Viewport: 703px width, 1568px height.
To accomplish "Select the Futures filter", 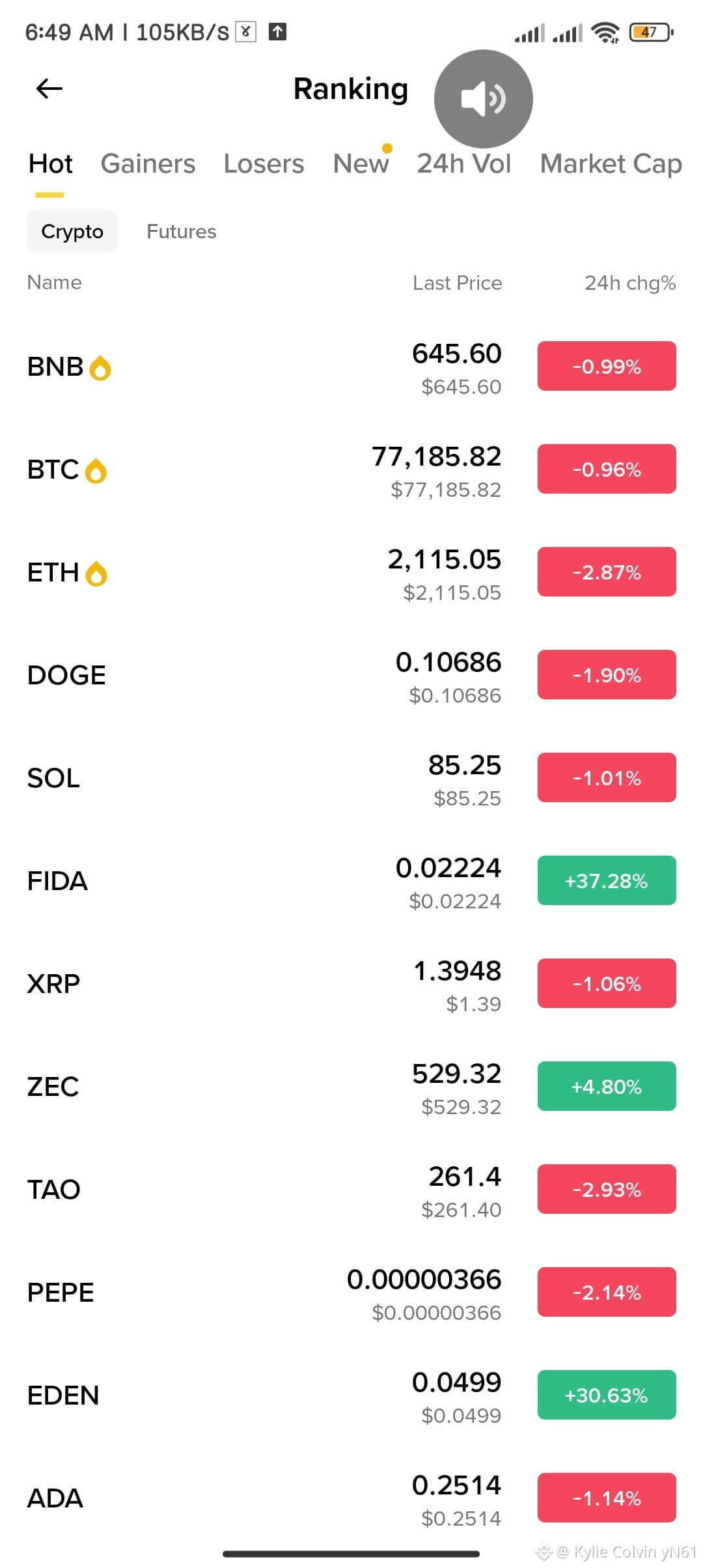I will click(182, 231).
